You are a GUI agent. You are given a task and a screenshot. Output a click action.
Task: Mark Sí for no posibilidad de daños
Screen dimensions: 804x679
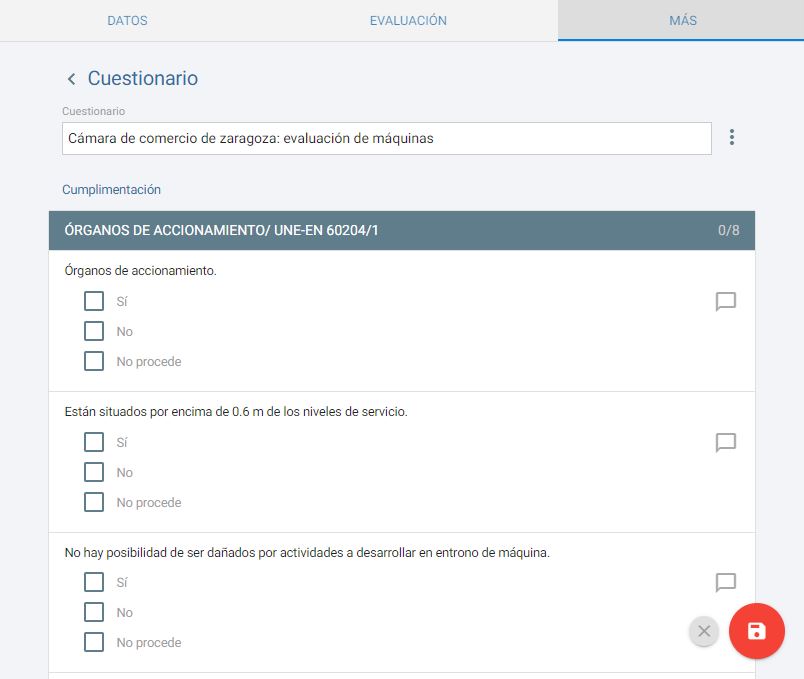(94, 582)
